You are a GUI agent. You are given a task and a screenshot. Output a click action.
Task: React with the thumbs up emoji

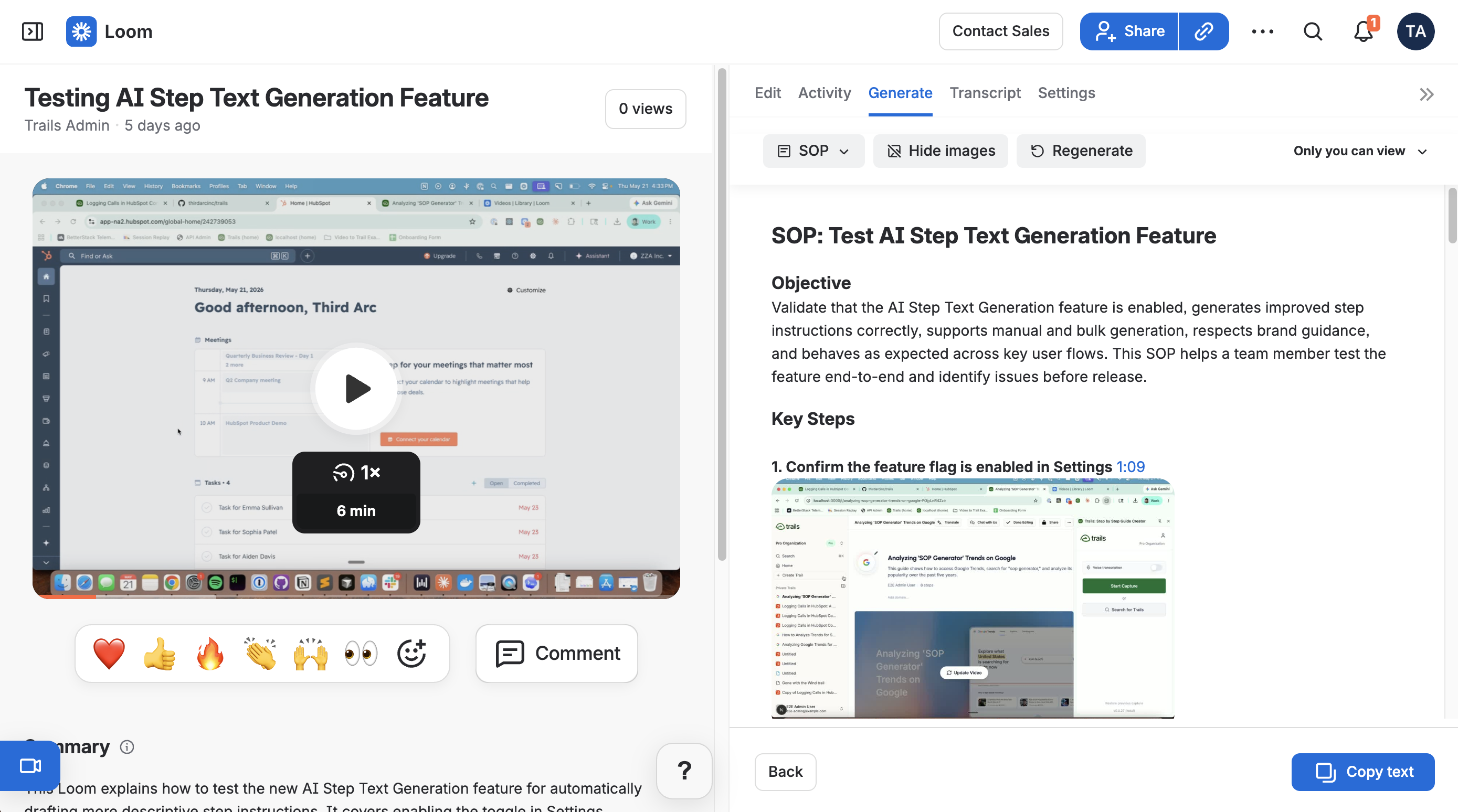click(159, 653)
